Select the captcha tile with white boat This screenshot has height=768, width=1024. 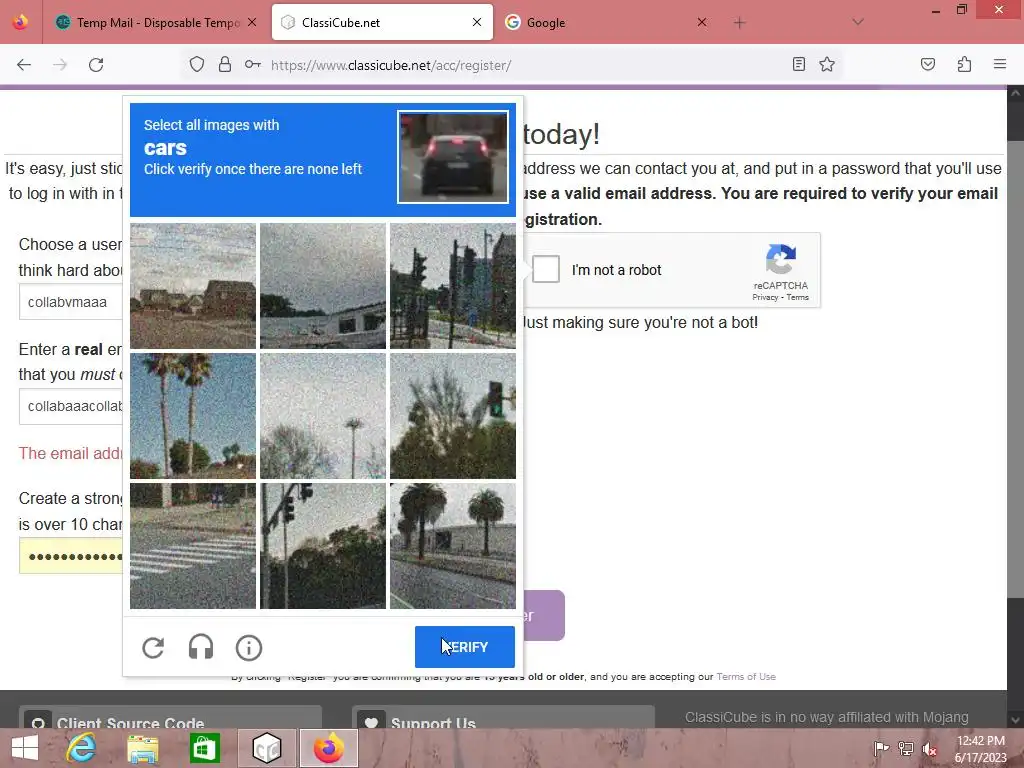click(323, 286)
